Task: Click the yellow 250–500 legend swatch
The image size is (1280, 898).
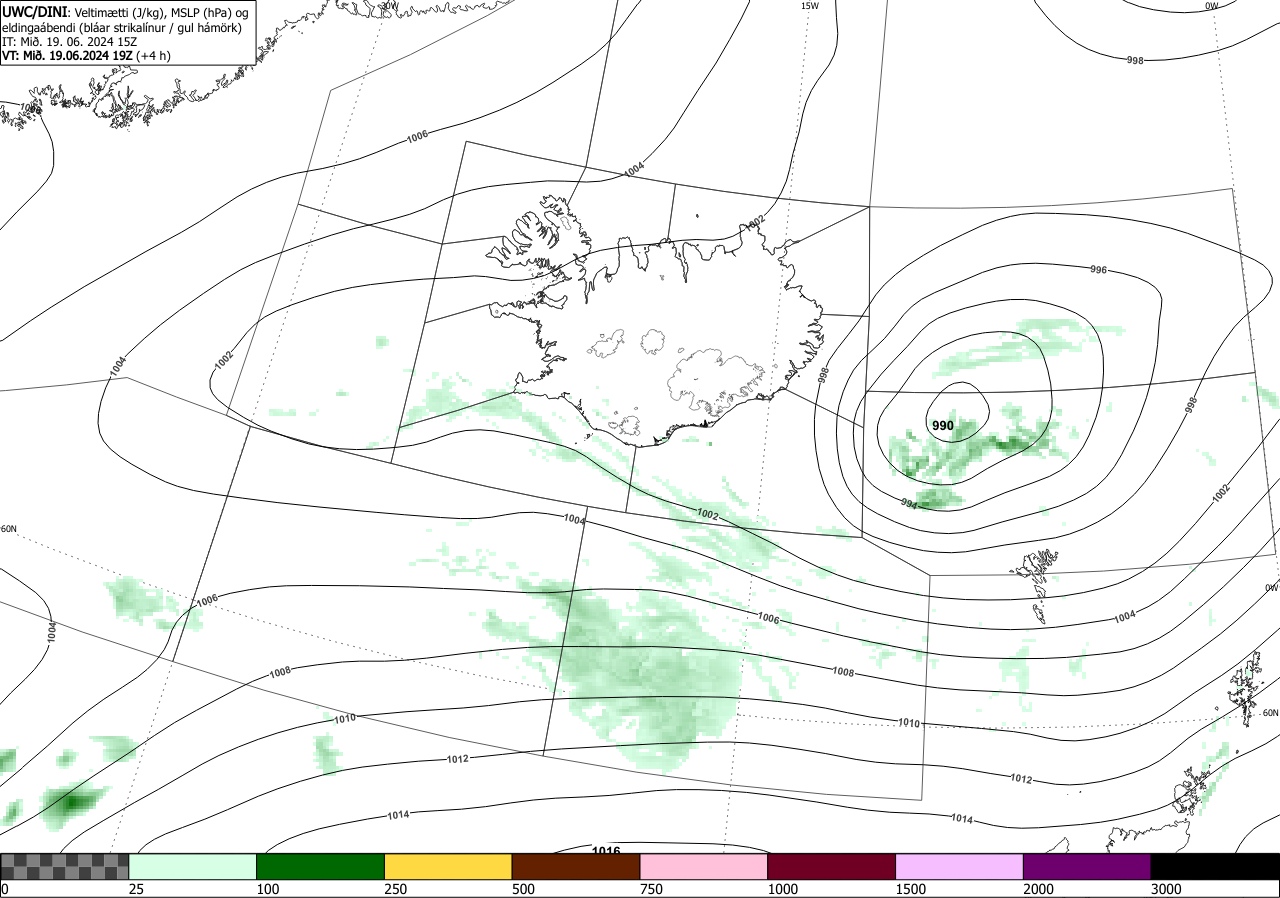Action: tap(448, 867)
